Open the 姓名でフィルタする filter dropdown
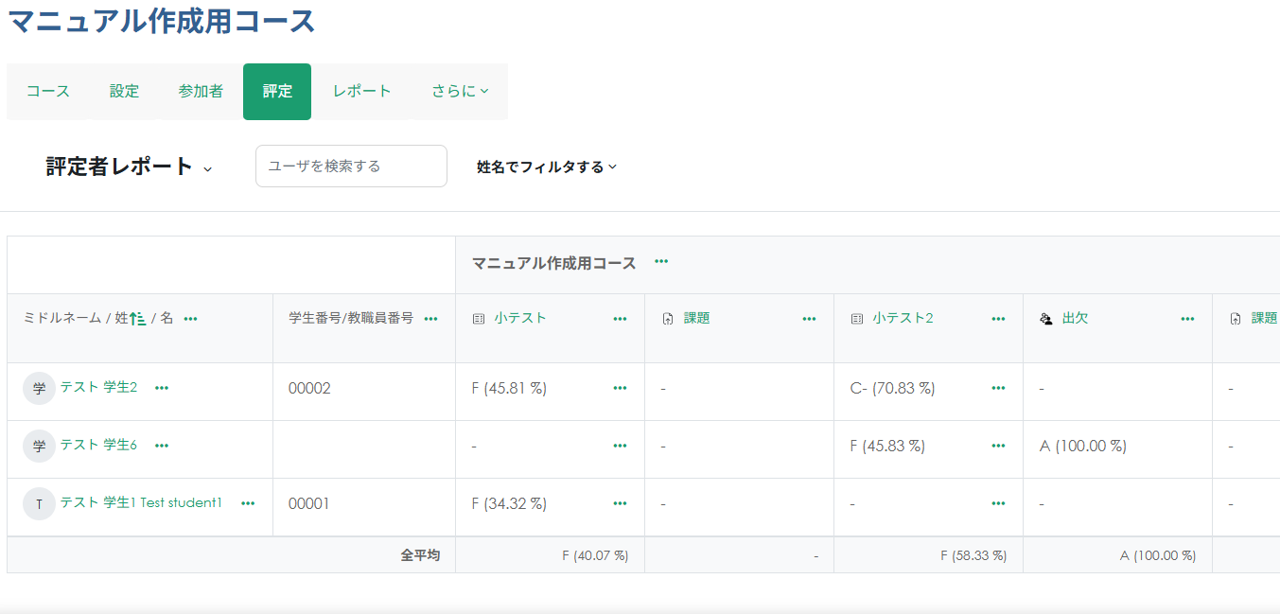The width and height of the screenshot is (1280, 614). (547, 167)
